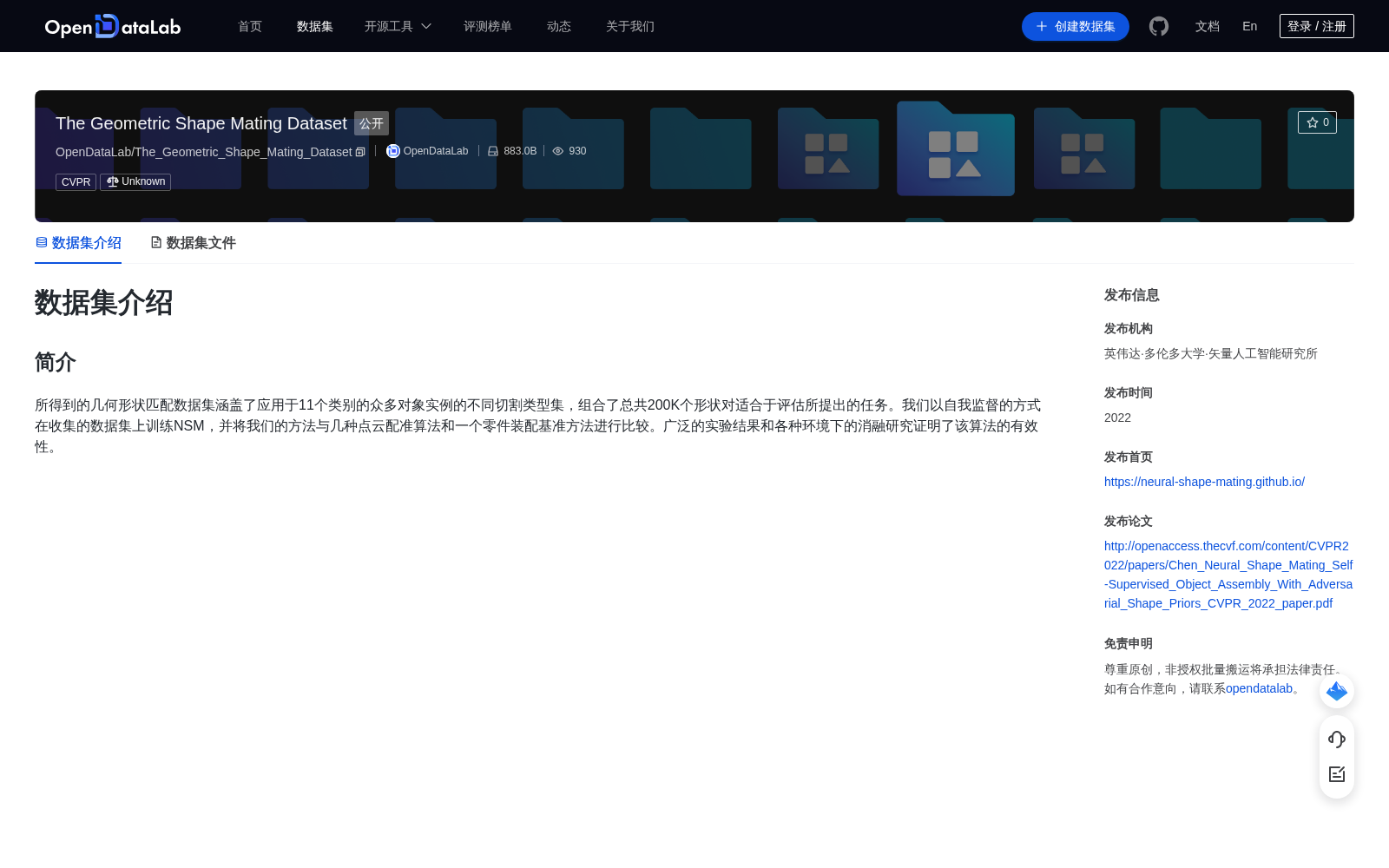Image resolution: width=1389 pixels, height=868 pixels.
Task: Click 登录 / 注册 button
Action: tap(1317, 26)
